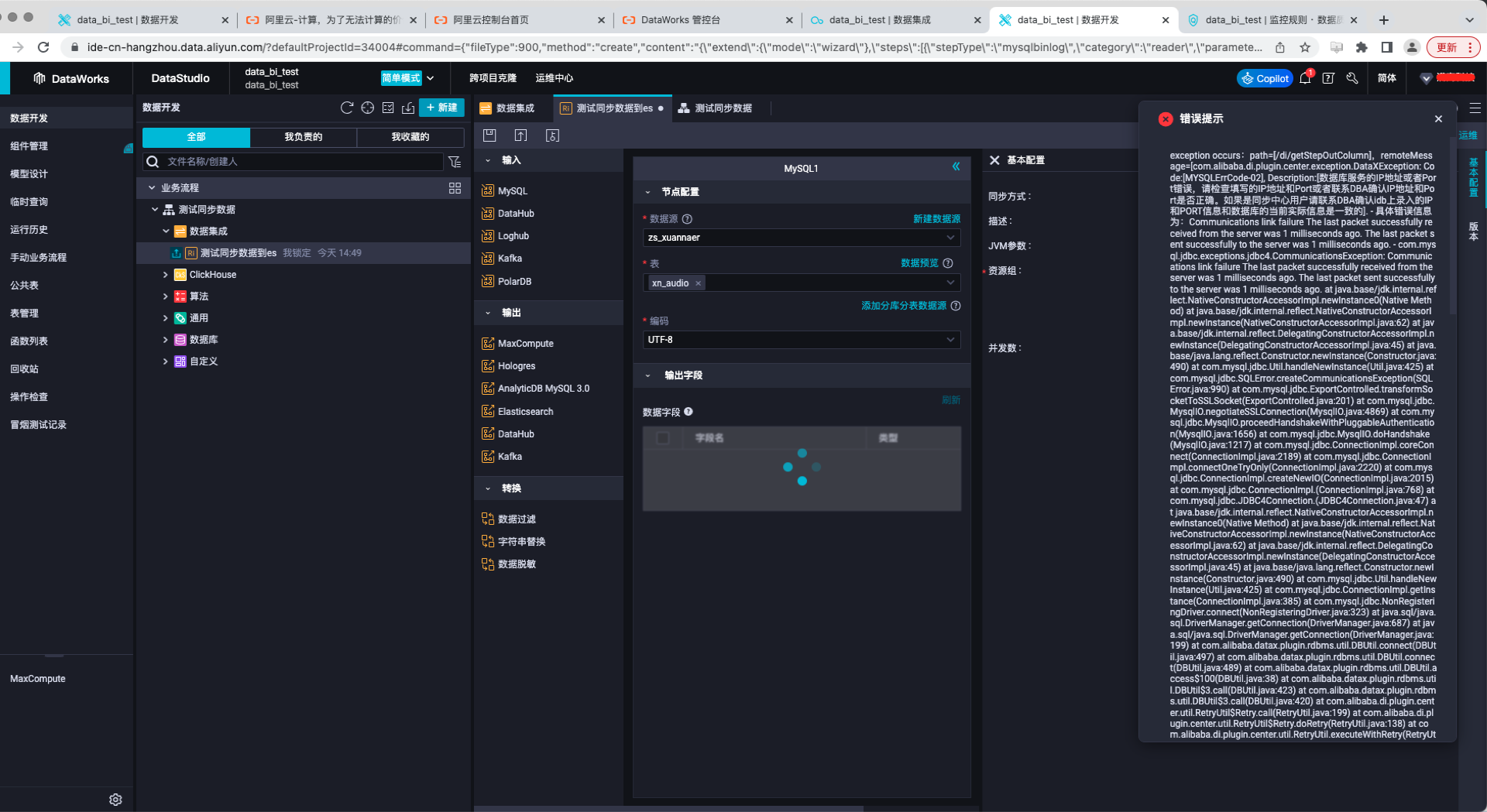Refresh the 数据开发 tree
The image size is (1487, 812).
point(347,108)
